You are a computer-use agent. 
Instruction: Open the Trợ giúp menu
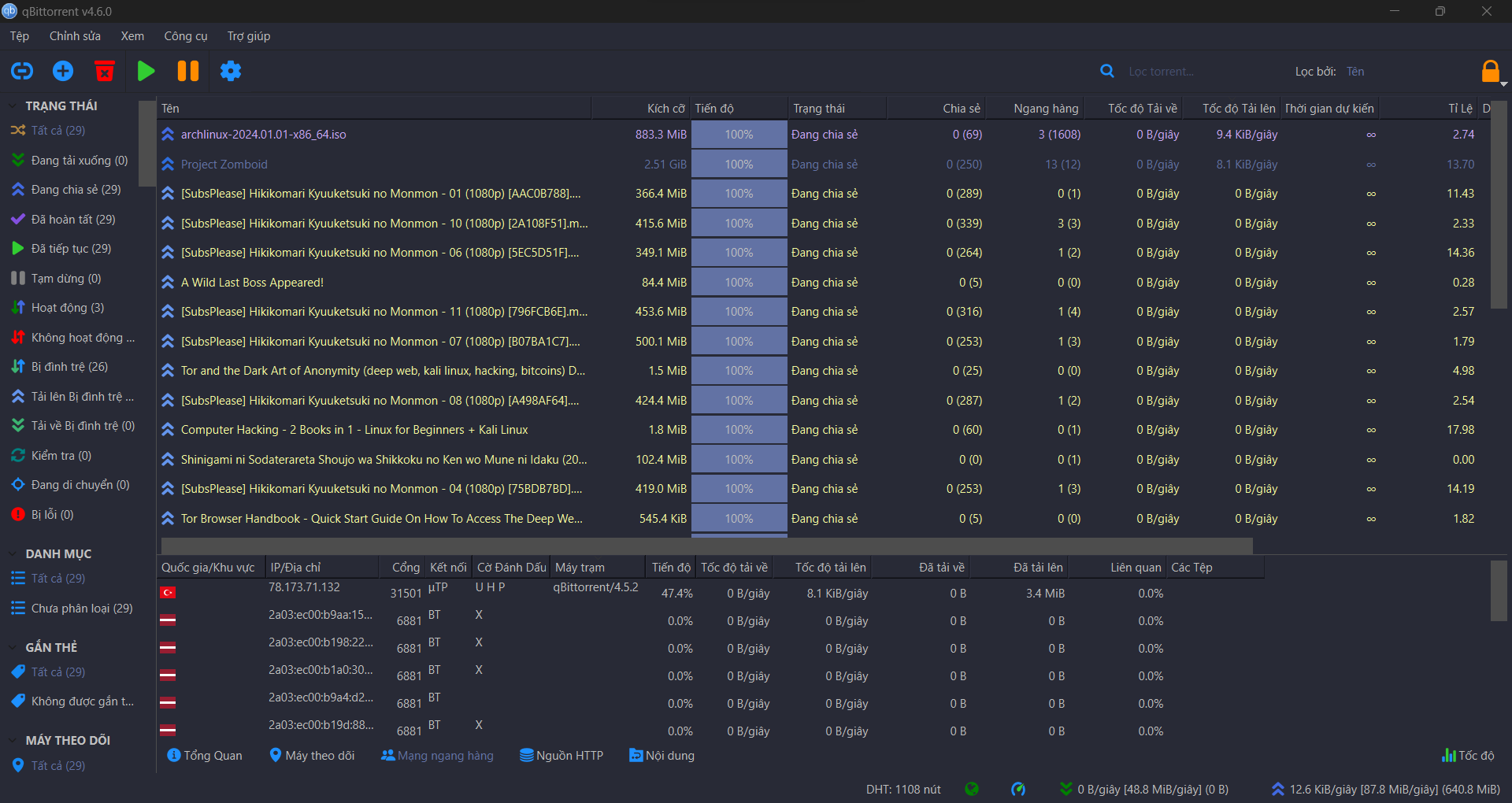(249, 36)
